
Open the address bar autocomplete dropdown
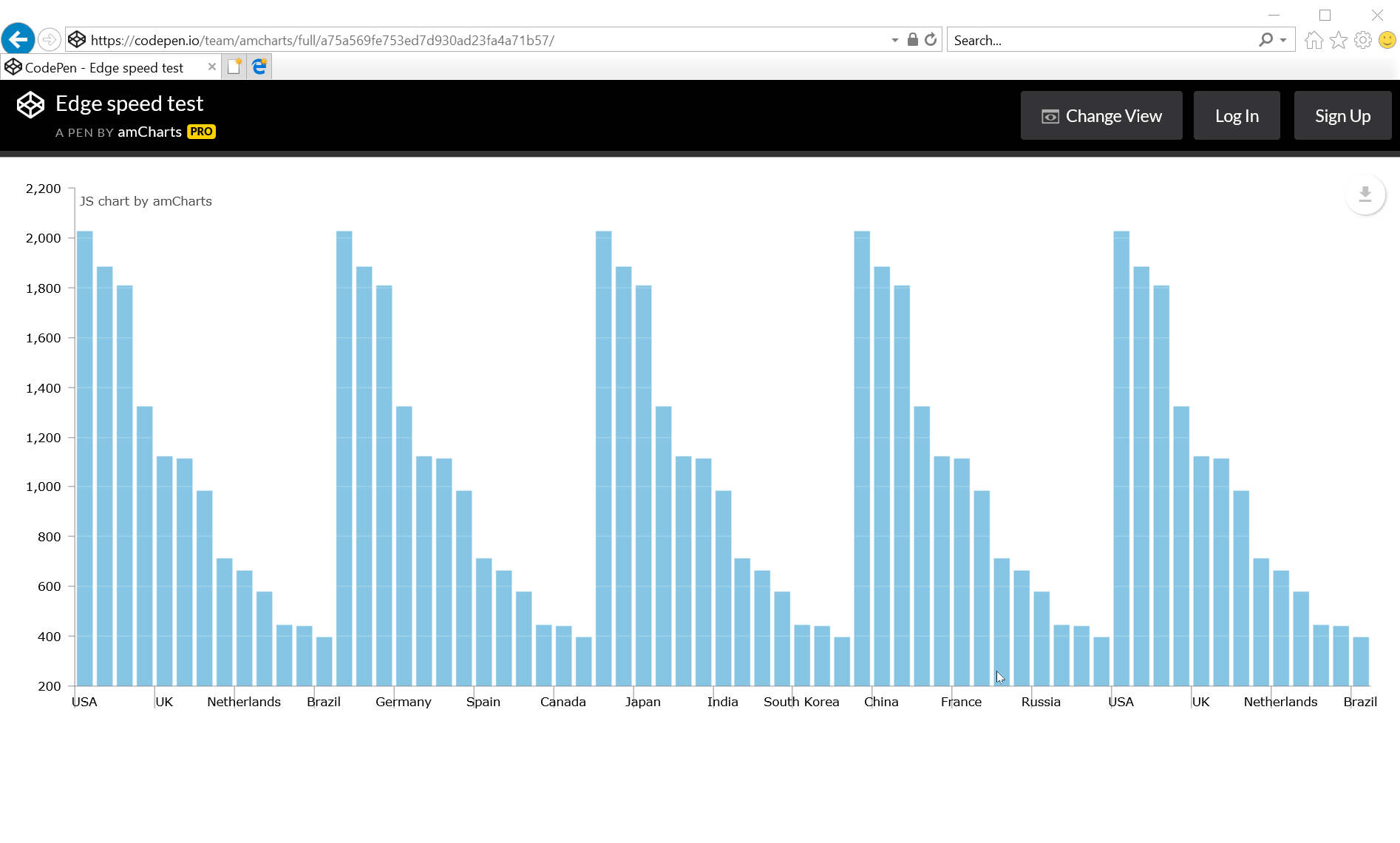(x=894, y=39)
